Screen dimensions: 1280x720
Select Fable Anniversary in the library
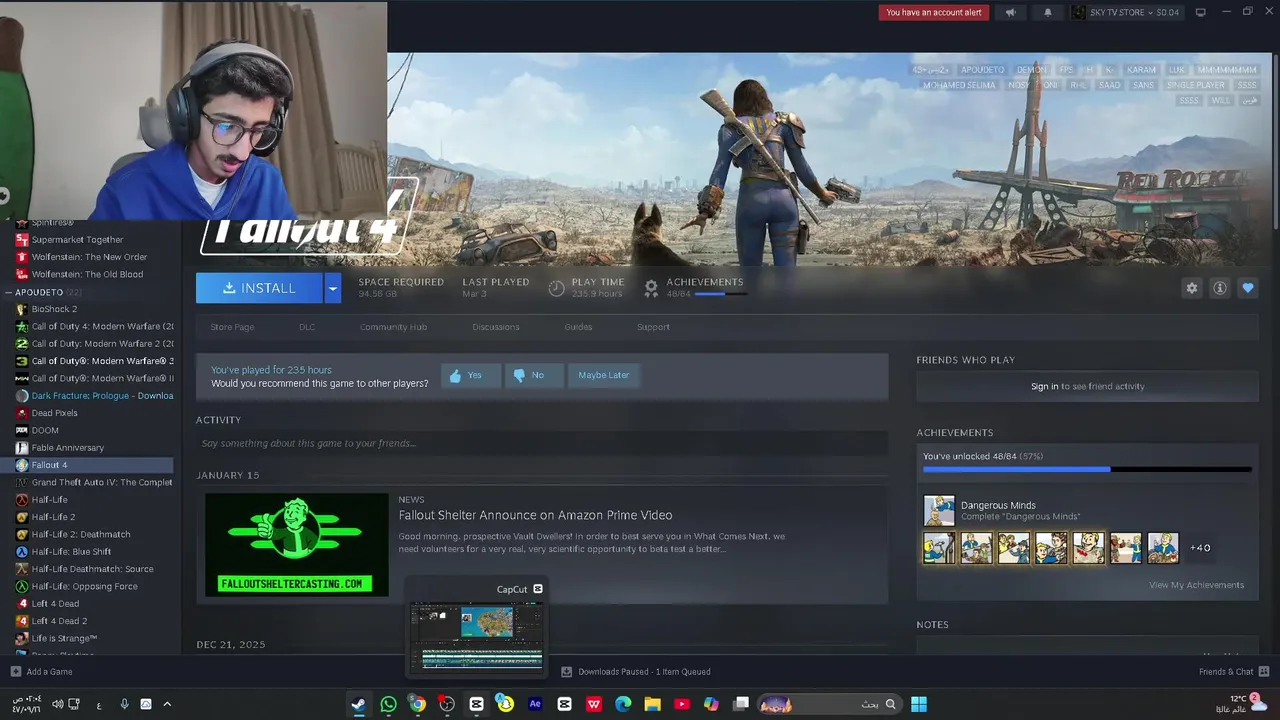[67, 448]
